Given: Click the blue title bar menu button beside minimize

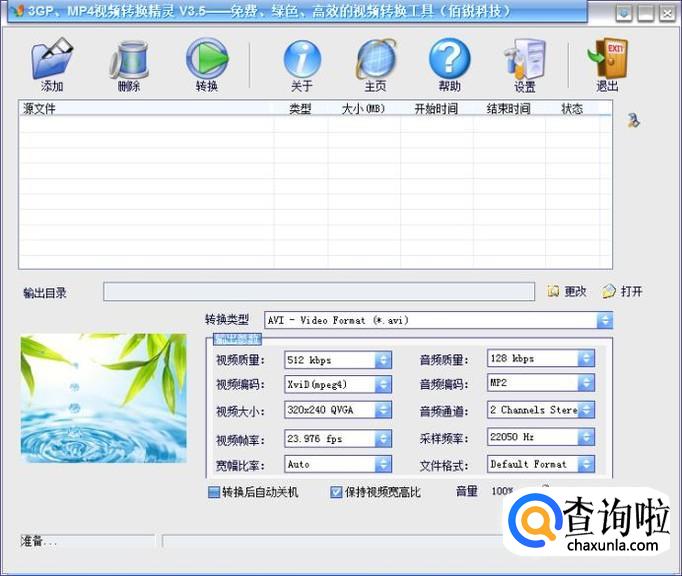Looking at the screenshot, I should point(624,13).
